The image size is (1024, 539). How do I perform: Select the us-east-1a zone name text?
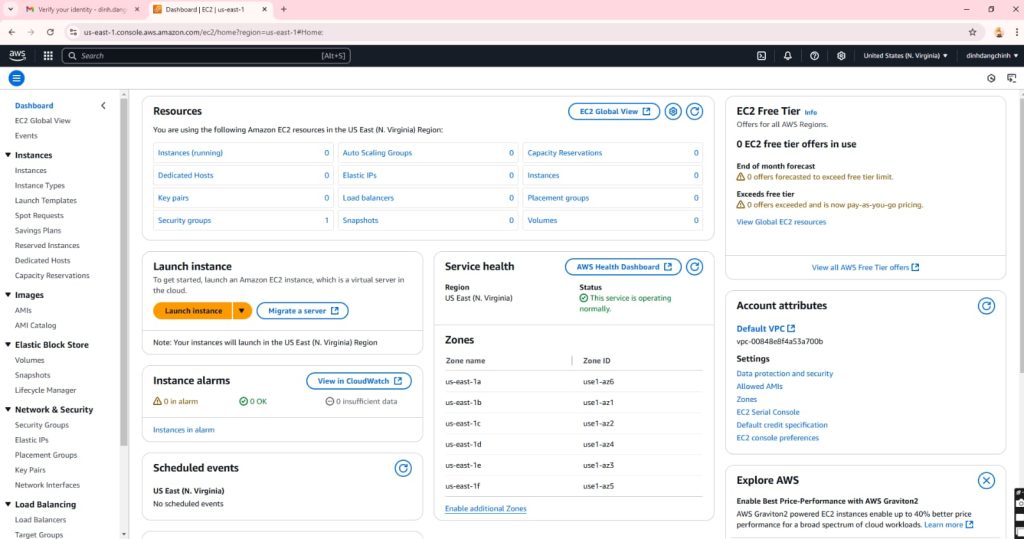click(463, 382)
